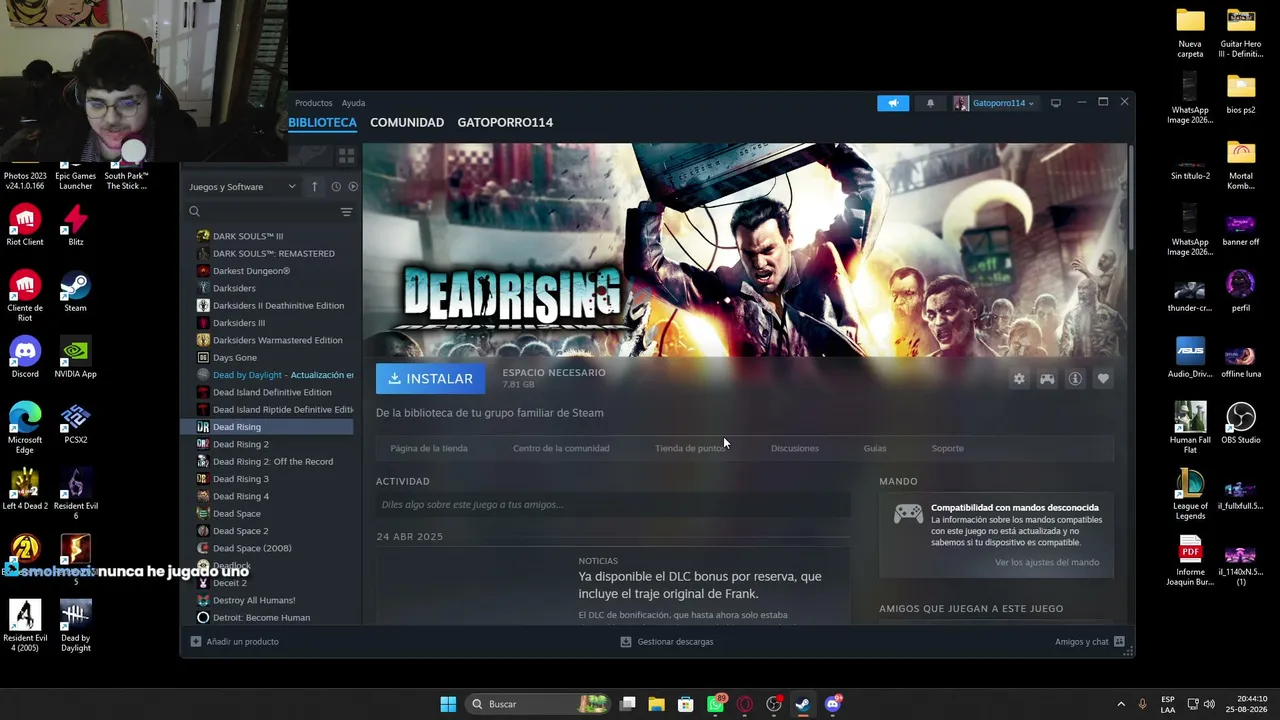Open the Discusiones link
The image size is (1280, 720).
pos(795,448)
